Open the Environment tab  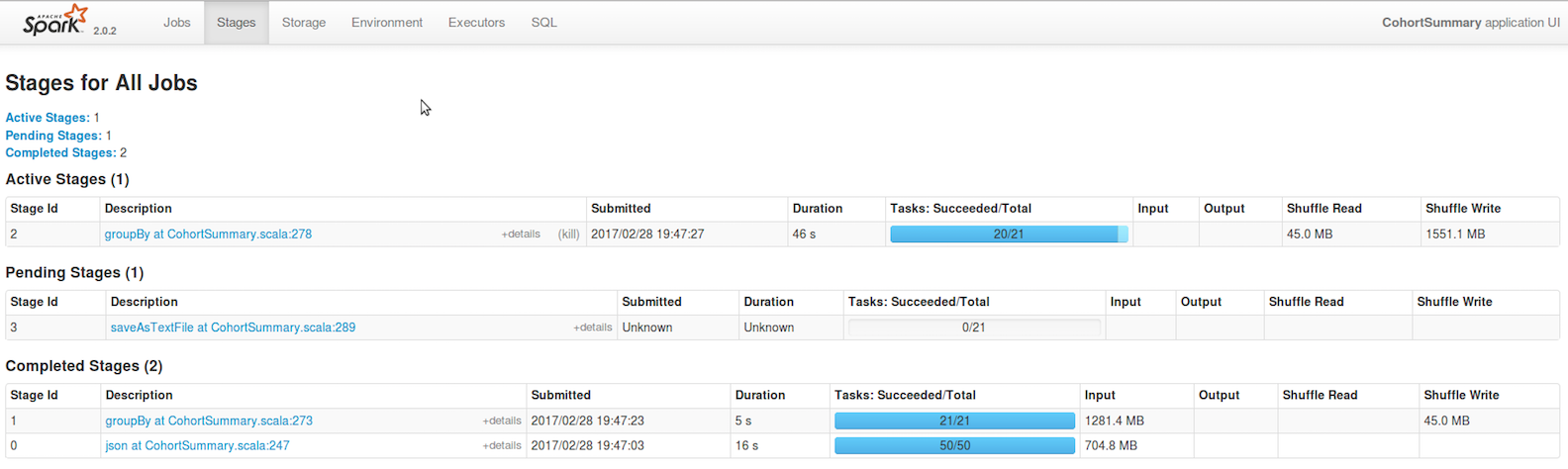coord(386,23)
